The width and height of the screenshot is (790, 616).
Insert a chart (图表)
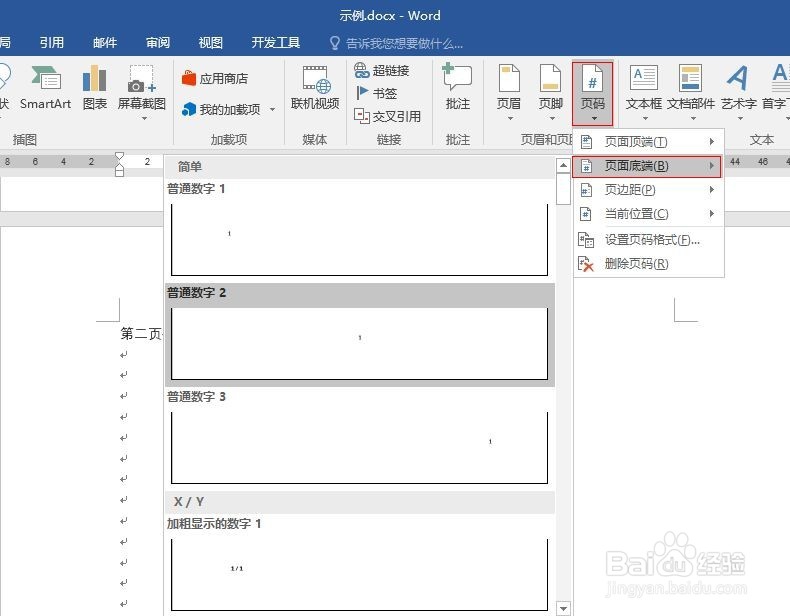[x=95, y=88]
